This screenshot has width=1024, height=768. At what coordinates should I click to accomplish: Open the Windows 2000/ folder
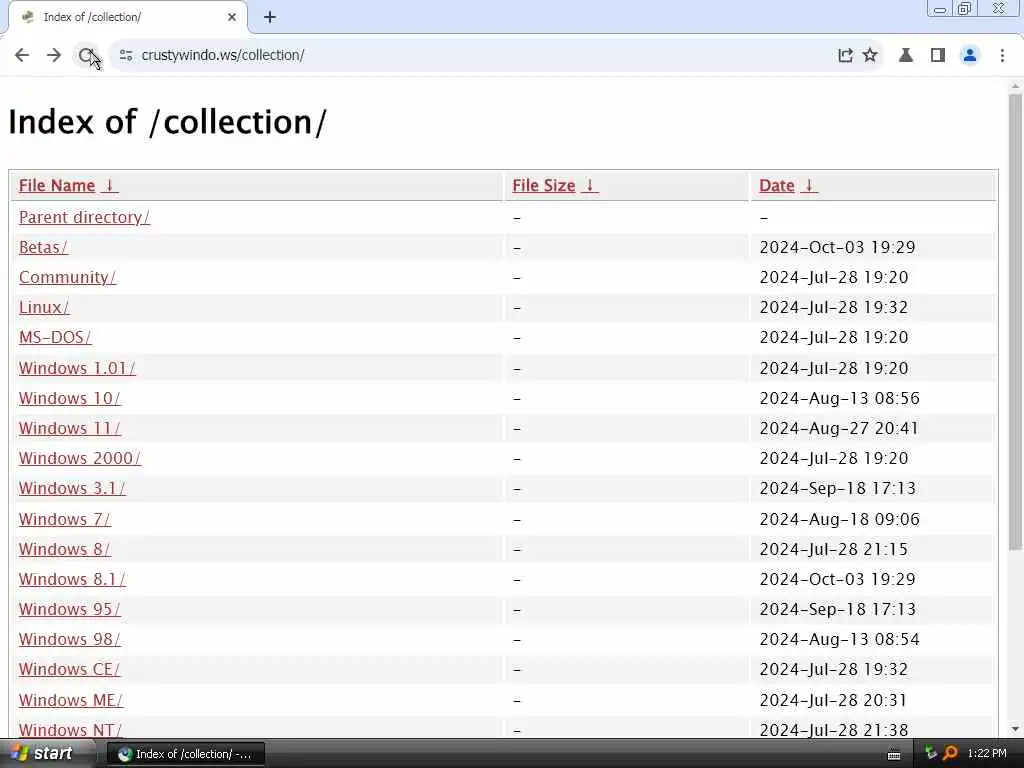pos(80,458)
